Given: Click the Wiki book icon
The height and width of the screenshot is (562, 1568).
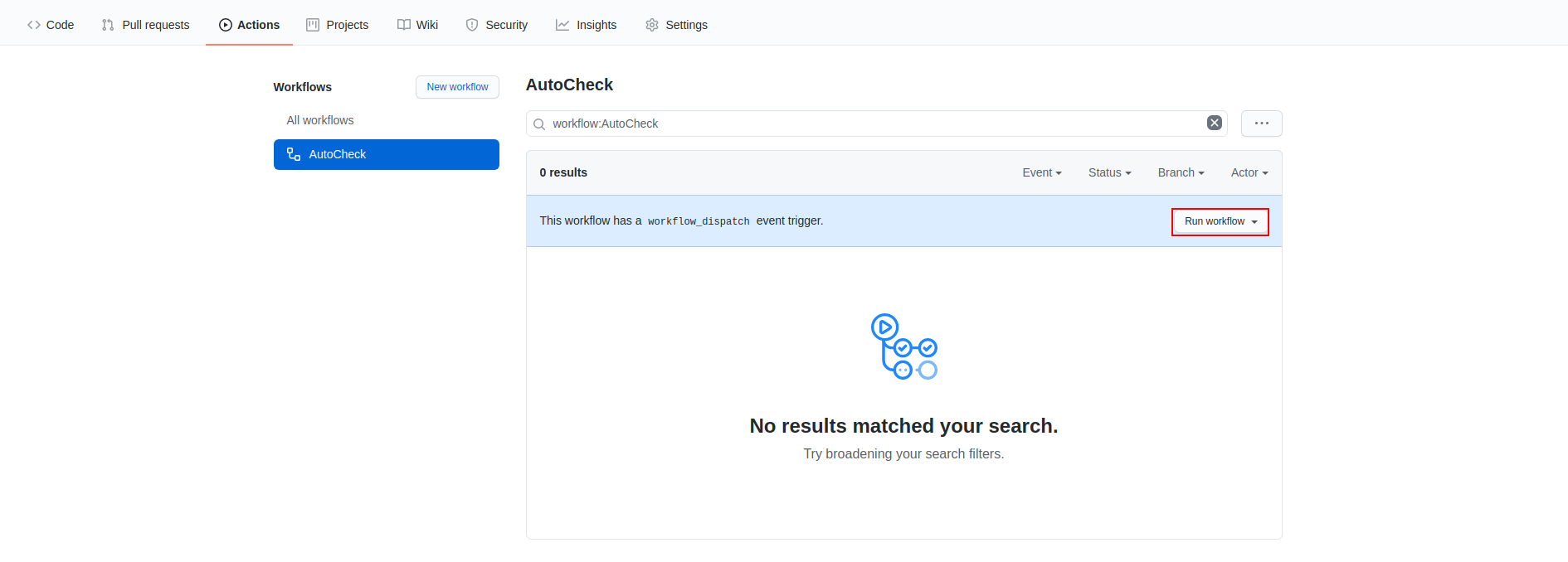Looking at the screenshot, I should coord(404,25).
